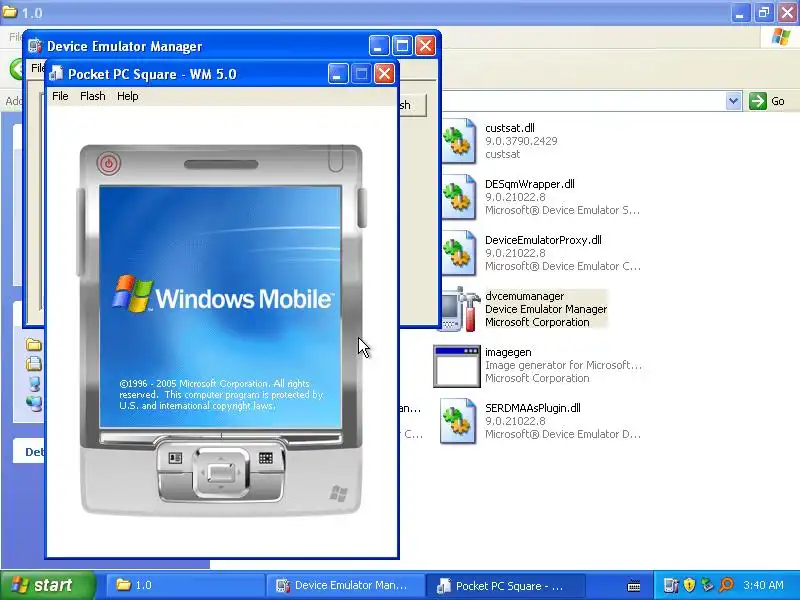Image resolution: width=800 pixels, height=600 pixels.
Task: Click the security shield tray icon
Action: tap(689, 585)
